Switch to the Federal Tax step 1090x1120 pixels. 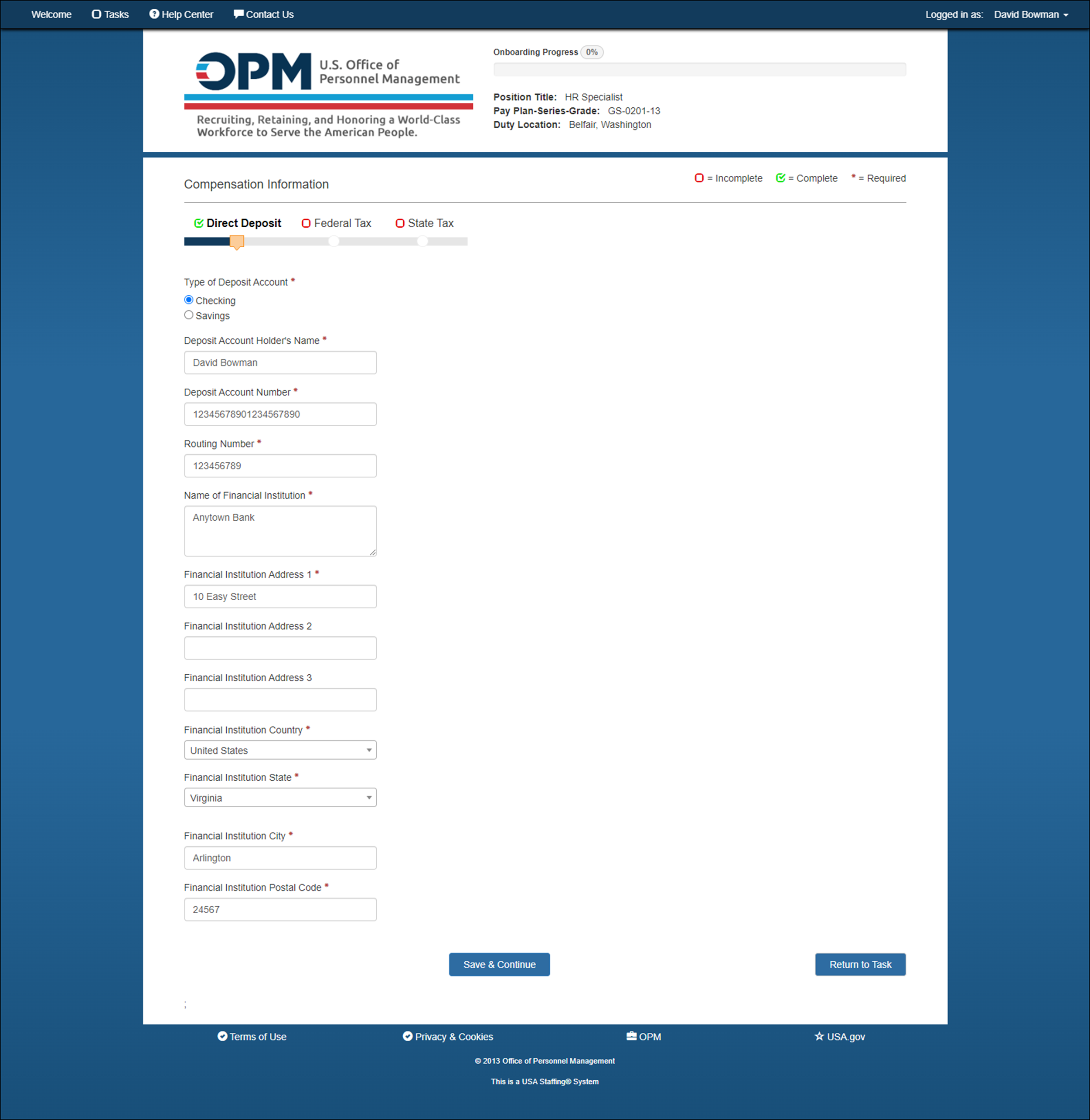tap(337, 223)
